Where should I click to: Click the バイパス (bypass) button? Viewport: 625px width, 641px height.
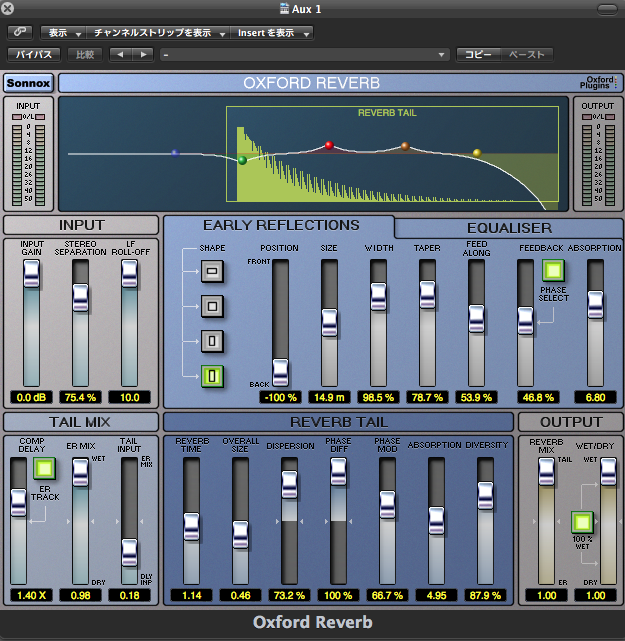click(x=34, y=54)
